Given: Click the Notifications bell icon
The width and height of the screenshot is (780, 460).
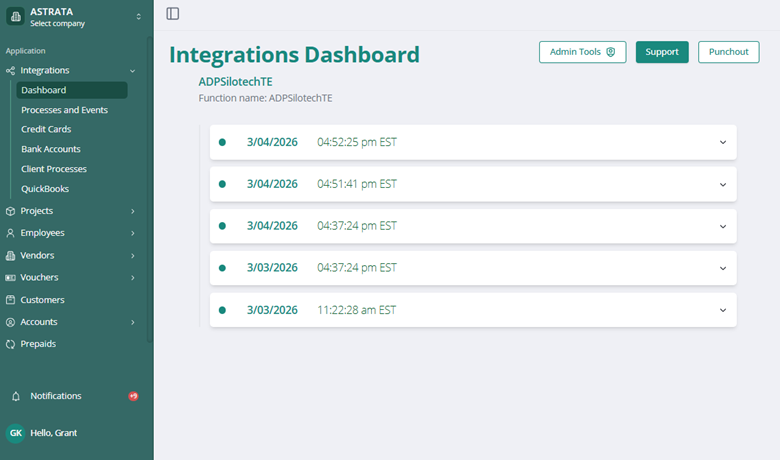Looking at the screenshot, I should pos(16,396).
